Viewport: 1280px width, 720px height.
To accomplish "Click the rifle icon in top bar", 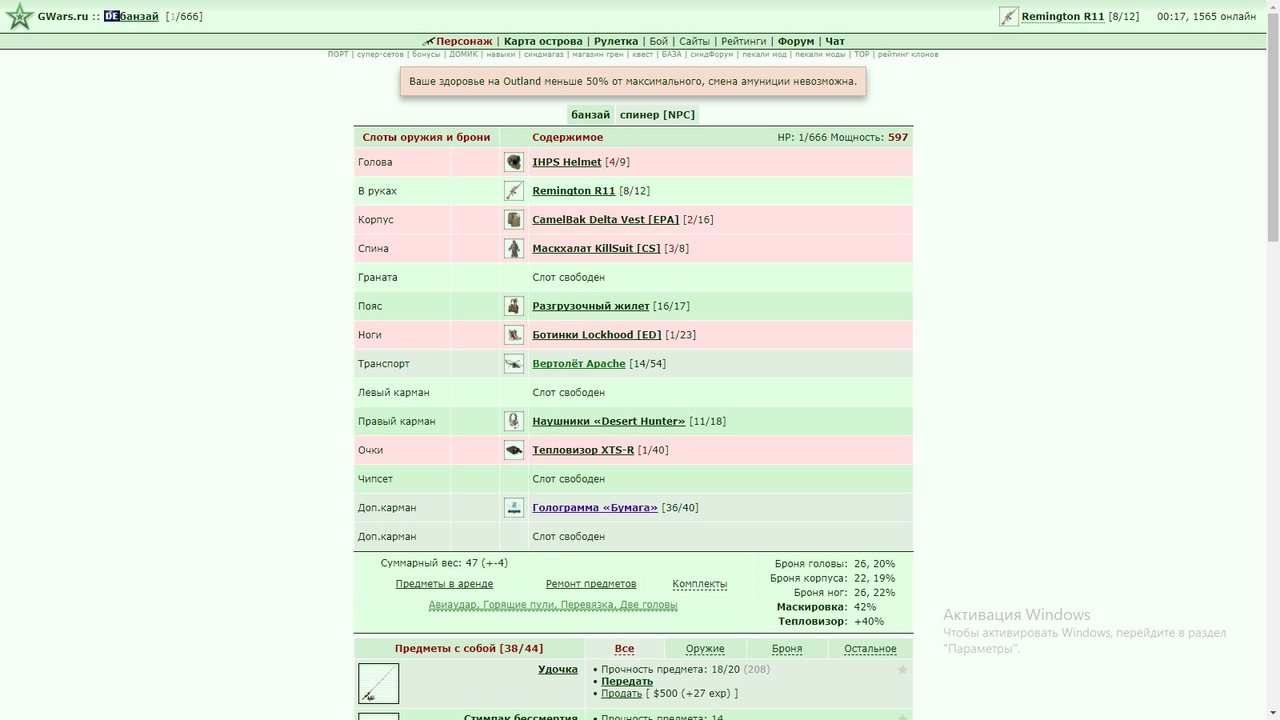I will (x=1008, y=17).
